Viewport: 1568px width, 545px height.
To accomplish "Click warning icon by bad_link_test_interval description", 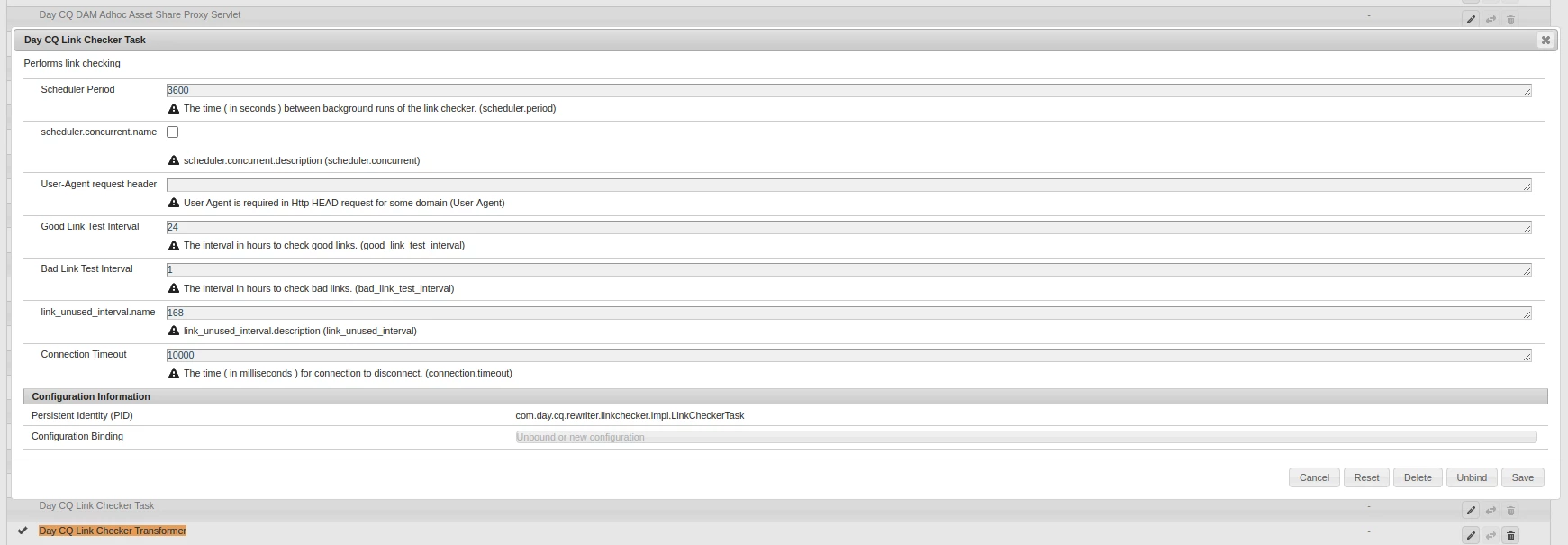I will (x=174, y=288).
